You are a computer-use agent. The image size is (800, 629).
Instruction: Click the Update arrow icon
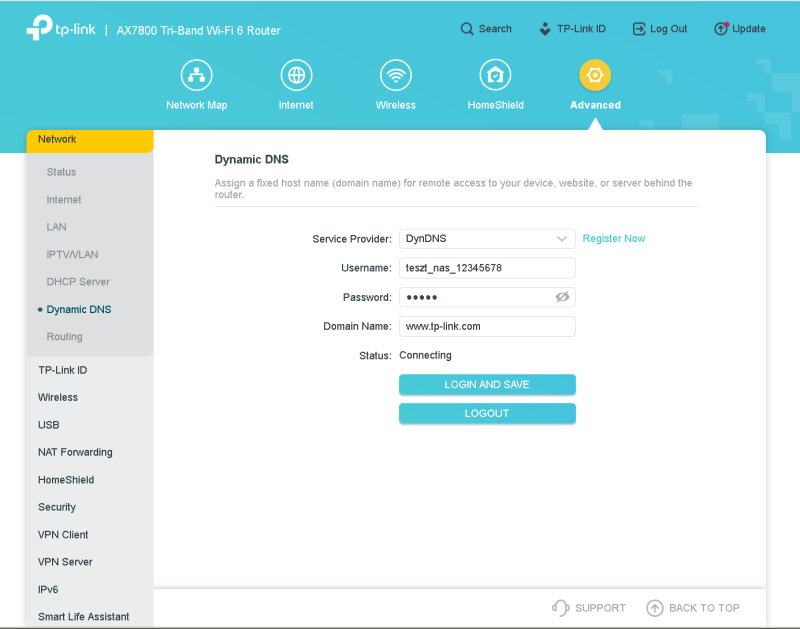tap(721, 29)
